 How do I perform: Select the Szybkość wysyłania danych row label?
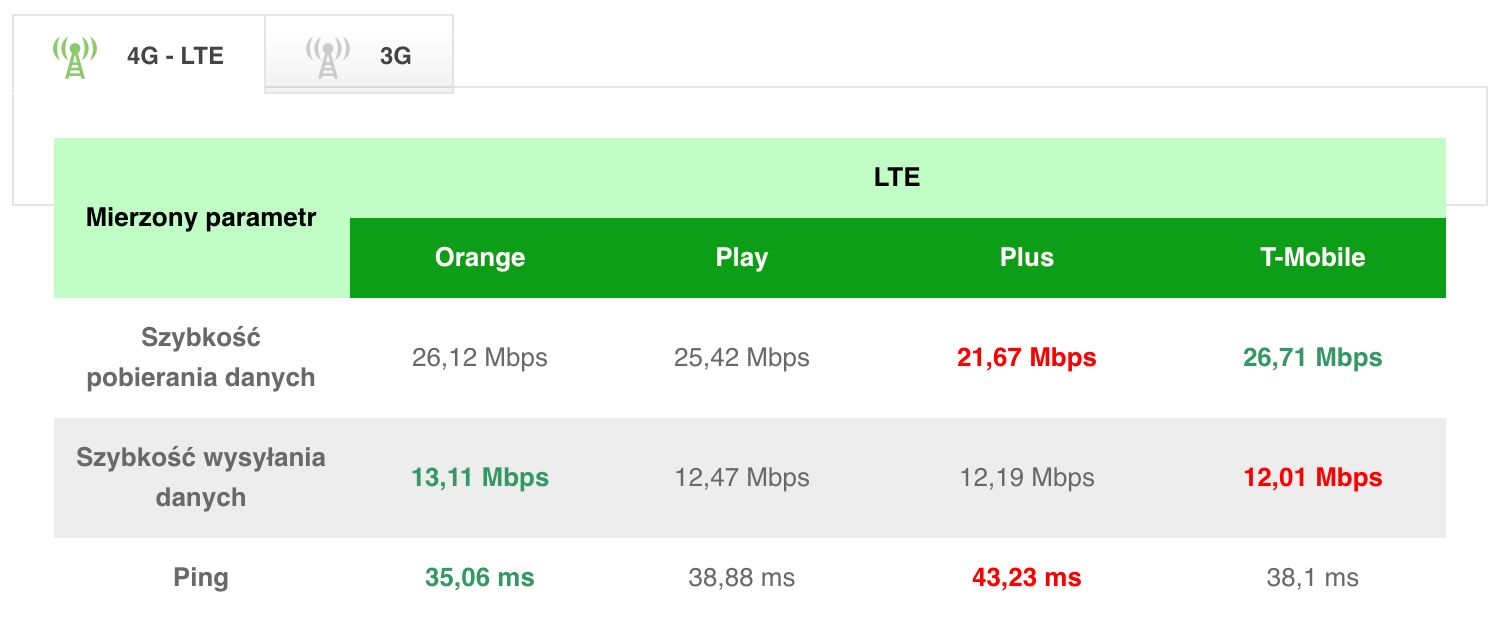click(x=201, y=478)
